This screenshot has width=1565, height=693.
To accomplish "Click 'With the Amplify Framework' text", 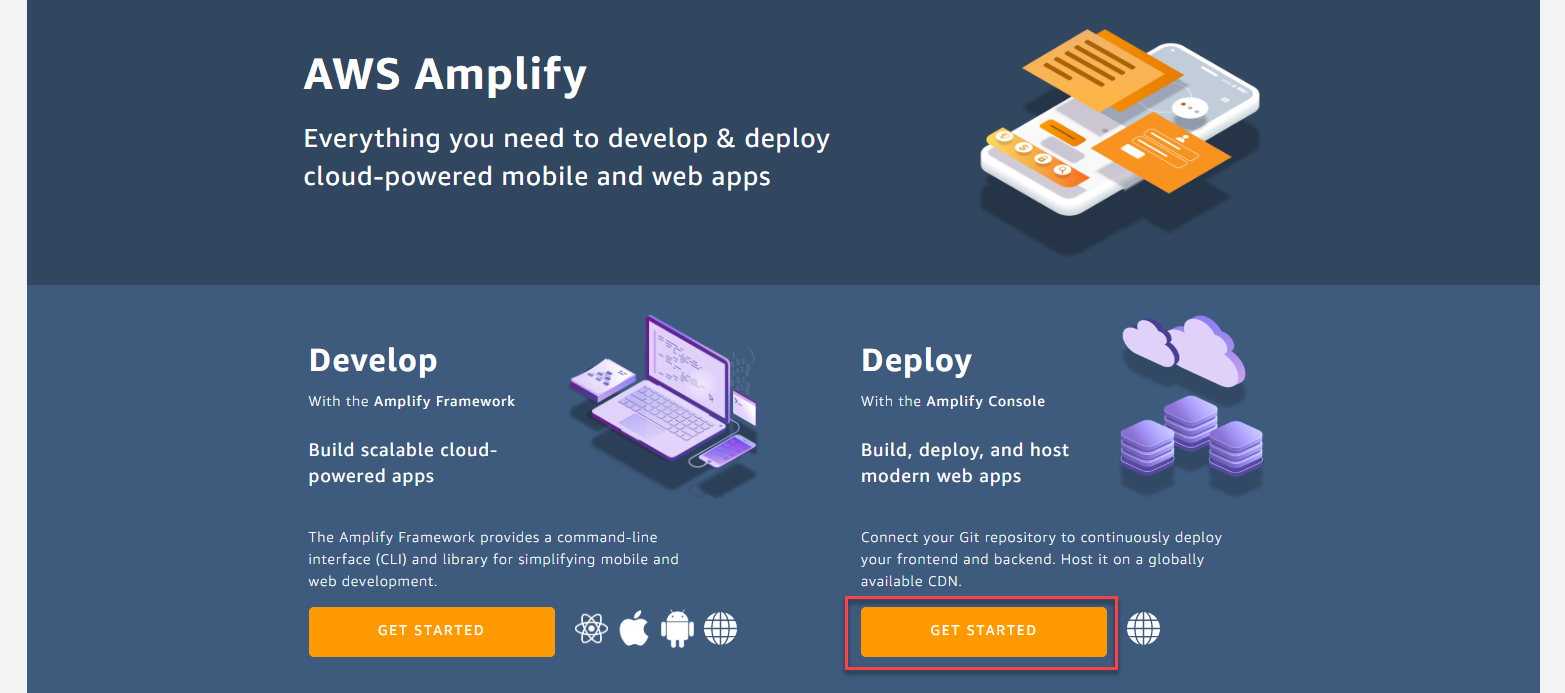I will [x=412, y=401].
